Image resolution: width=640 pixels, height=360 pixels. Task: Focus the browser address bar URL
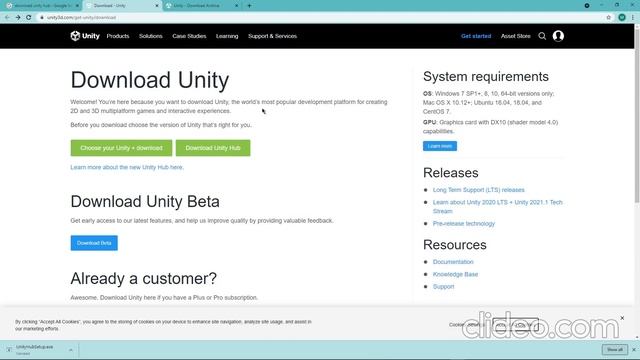pos(81,18)
